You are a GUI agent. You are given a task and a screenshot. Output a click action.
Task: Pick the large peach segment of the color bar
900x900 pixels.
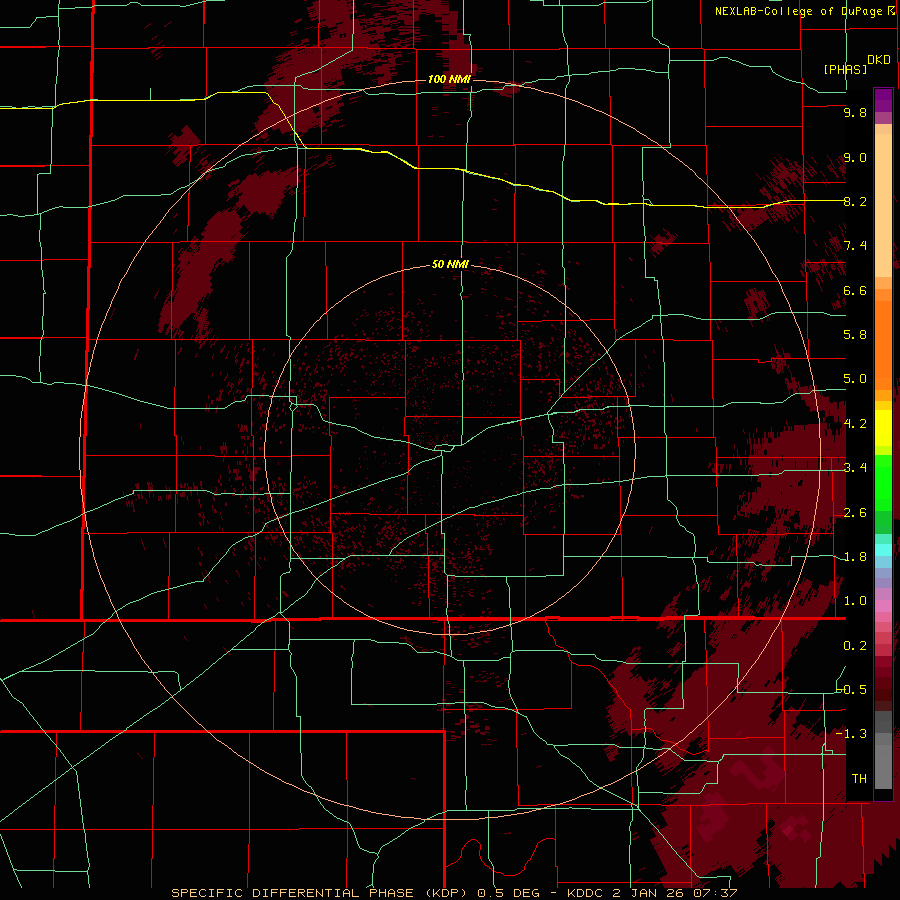click(x=883, y=206)
